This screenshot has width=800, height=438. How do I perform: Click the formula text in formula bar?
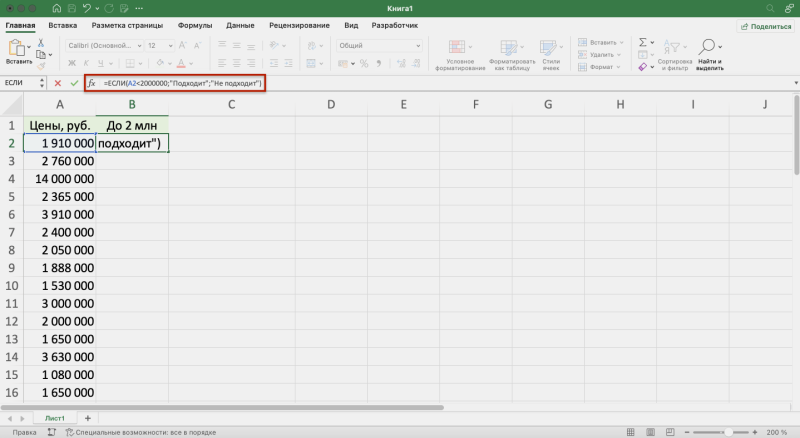pyautogui.click(x=182, y=83)
